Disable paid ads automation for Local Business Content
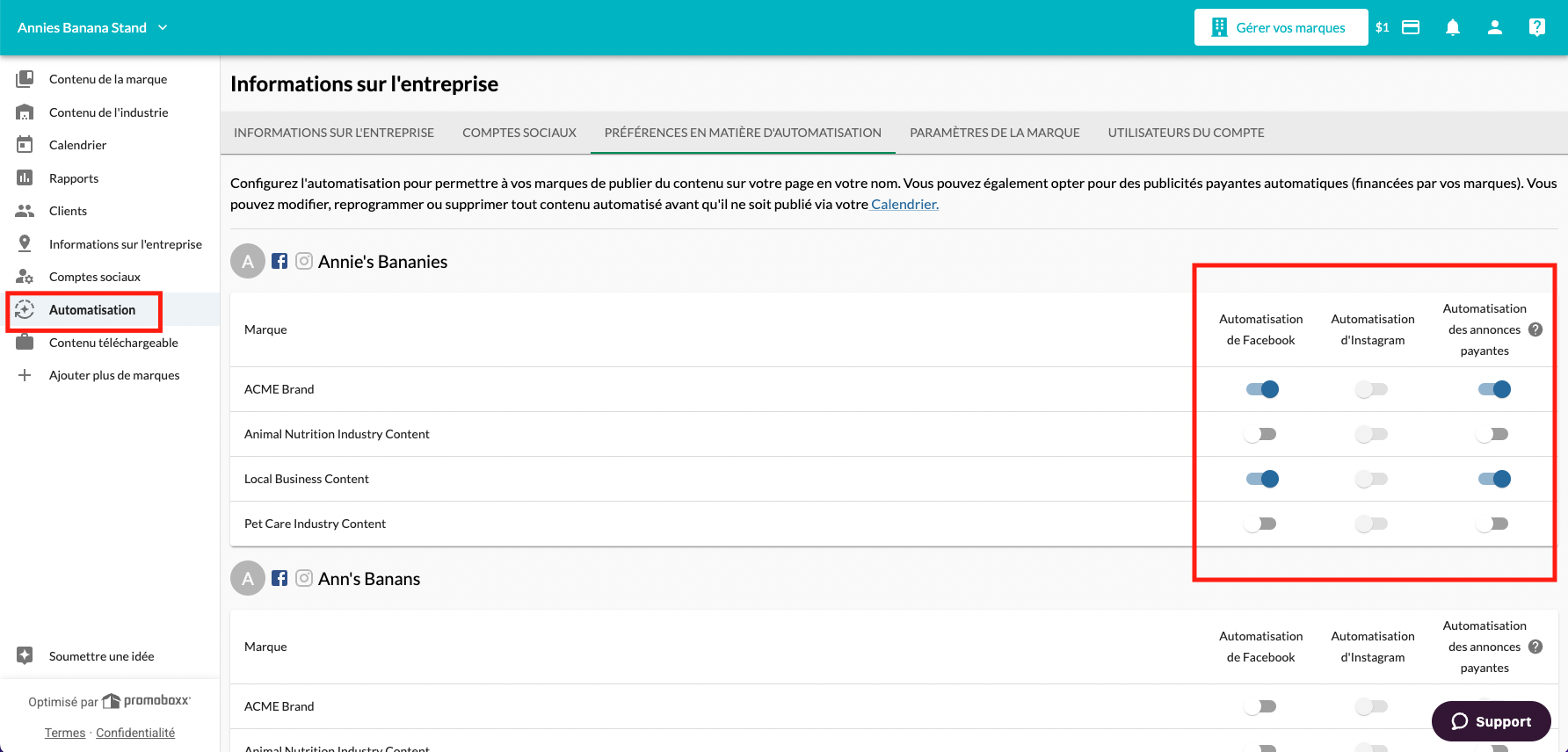The image size is (1568, 752). click(1494, 479)
